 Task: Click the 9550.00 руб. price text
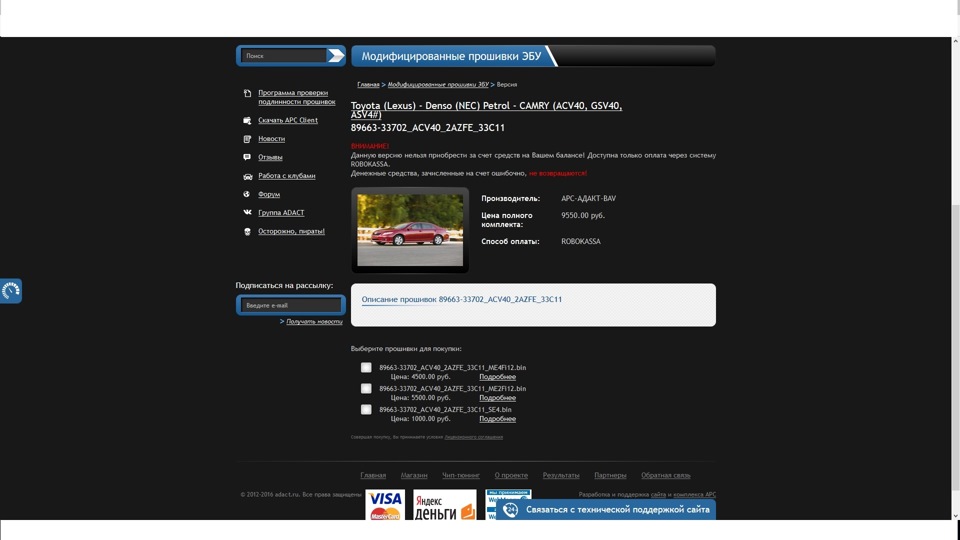pos(583,216)
